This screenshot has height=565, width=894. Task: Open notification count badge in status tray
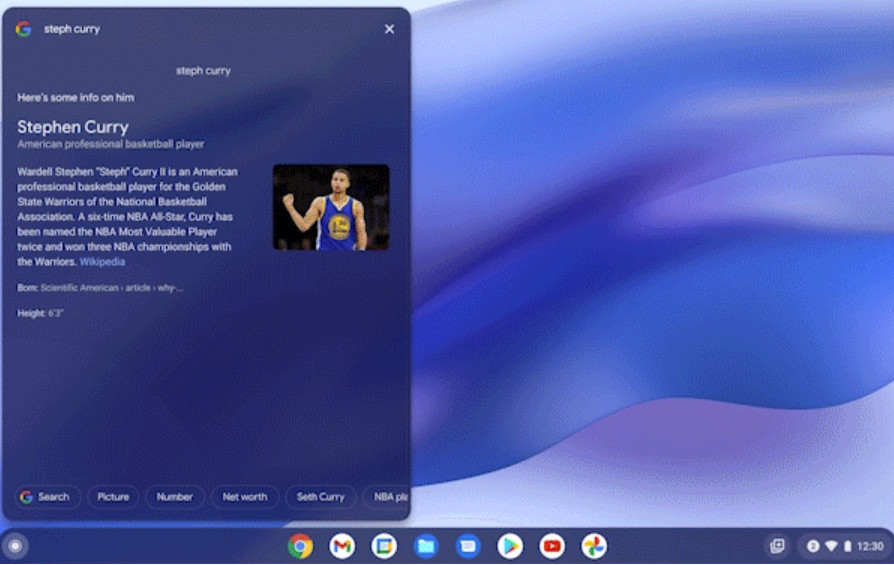pos(813,546)
